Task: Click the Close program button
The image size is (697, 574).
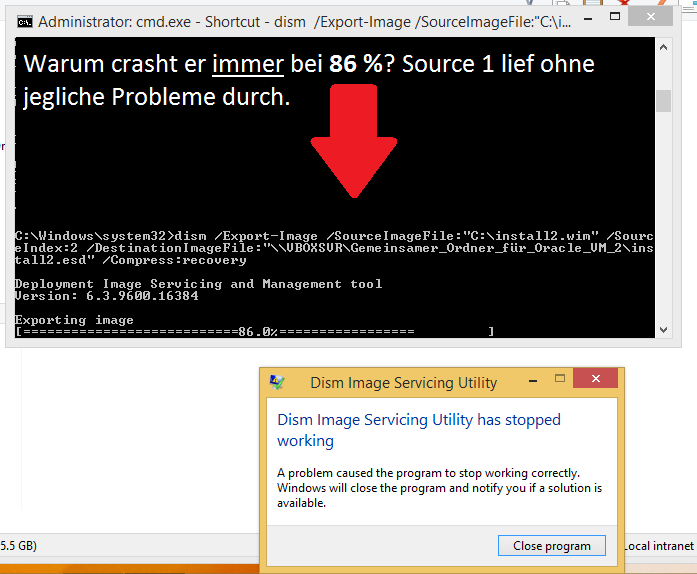Action: click(552, 546)
